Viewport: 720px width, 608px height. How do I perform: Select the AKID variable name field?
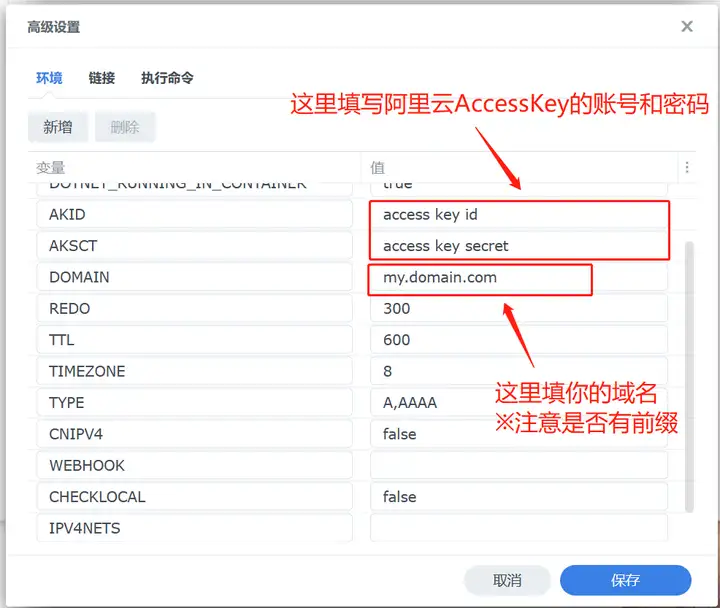coord(194,214)
